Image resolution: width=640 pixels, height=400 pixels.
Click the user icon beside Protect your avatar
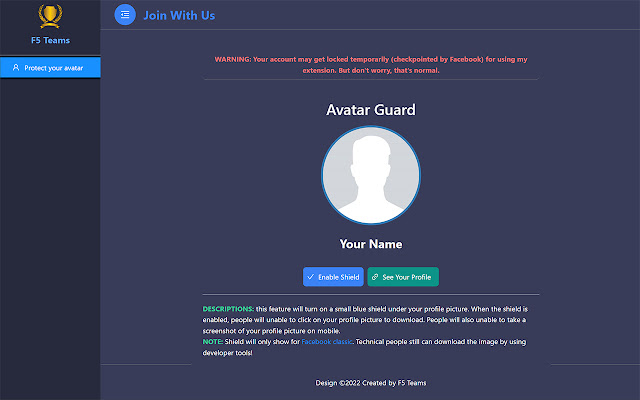coord(16,68)
